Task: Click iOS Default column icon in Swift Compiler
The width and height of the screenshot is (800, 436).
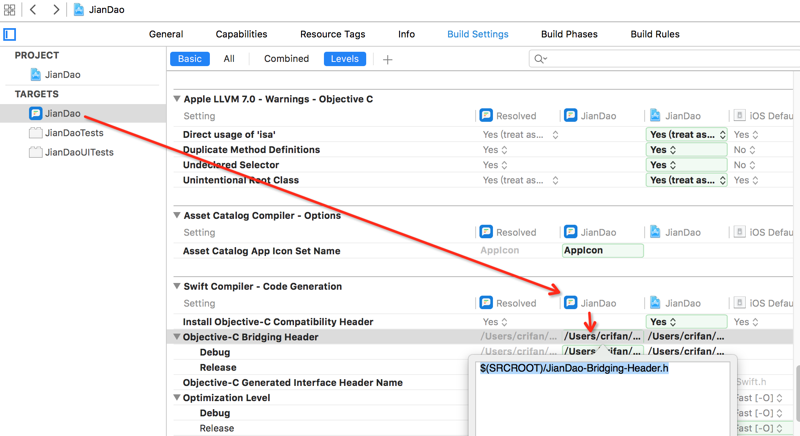Action: click(739, 302)
